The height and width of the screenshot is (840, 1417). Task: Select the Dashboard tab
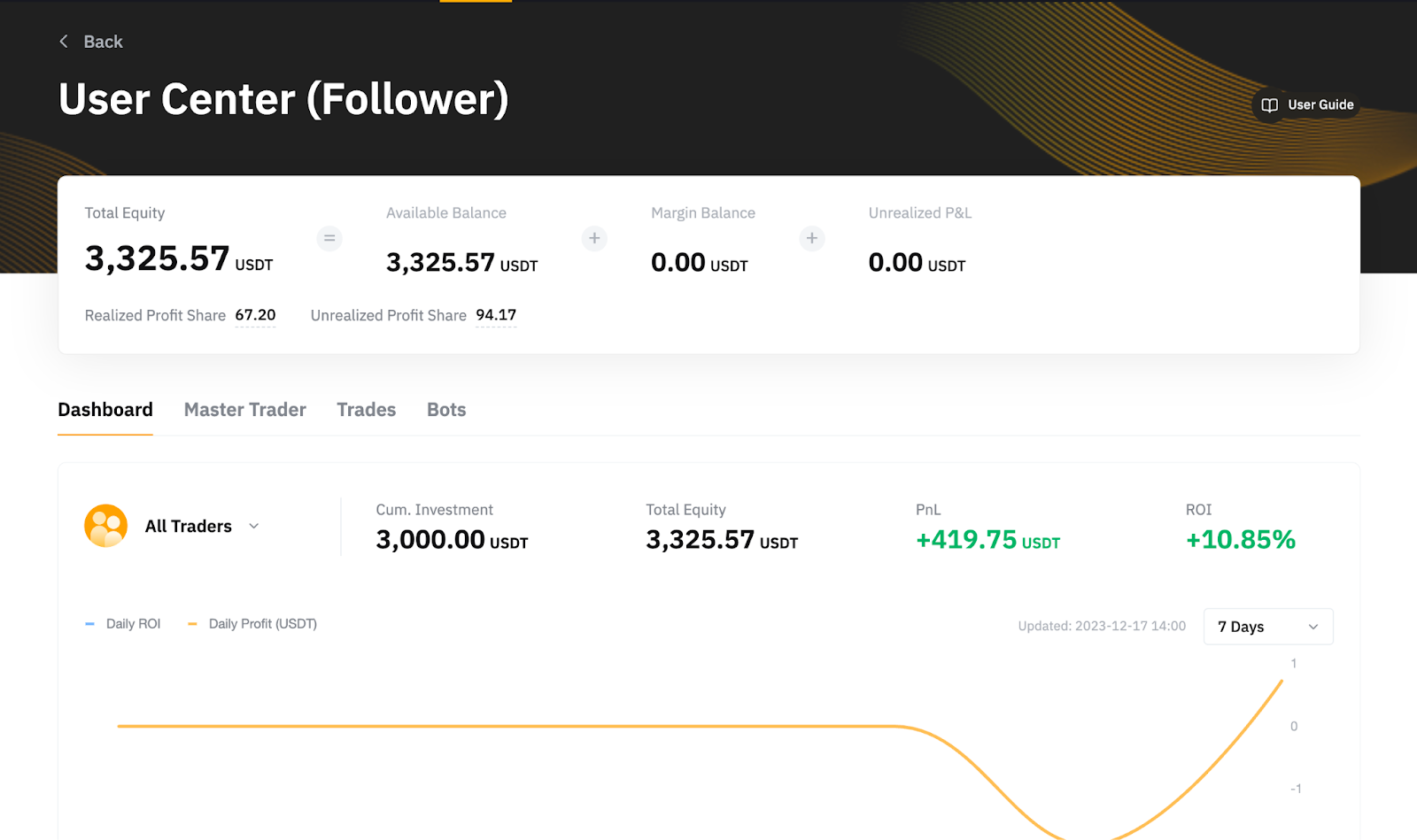(105, 410)
